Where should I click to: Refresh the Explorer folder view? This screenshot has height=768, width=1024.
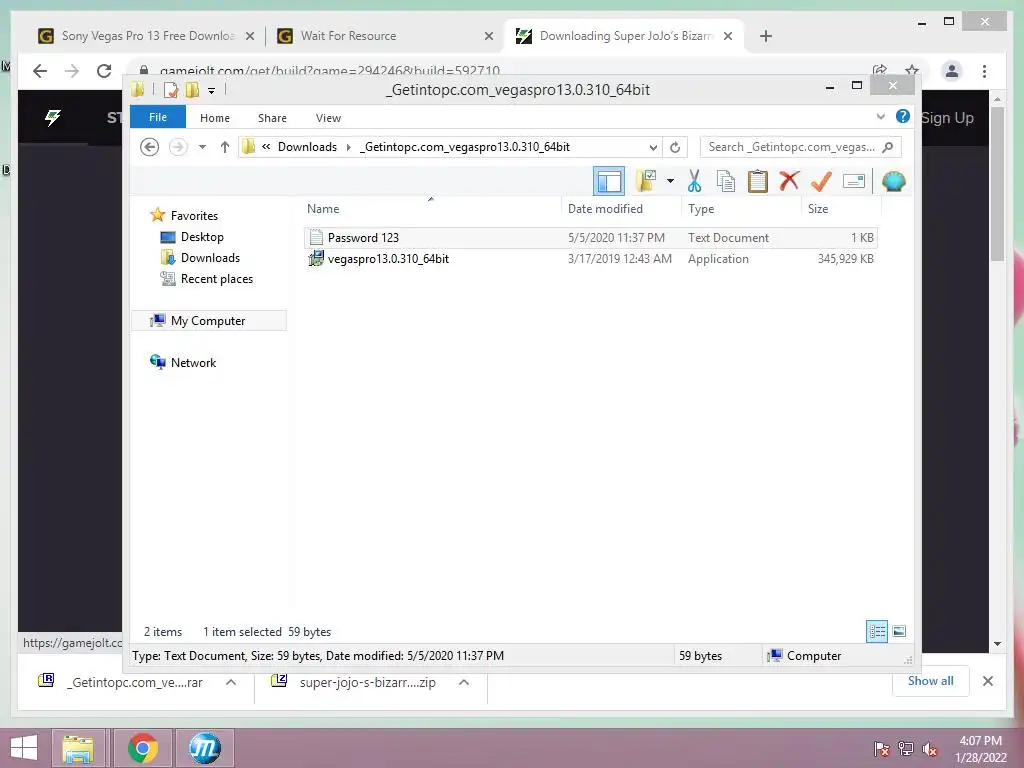(675, 147)
